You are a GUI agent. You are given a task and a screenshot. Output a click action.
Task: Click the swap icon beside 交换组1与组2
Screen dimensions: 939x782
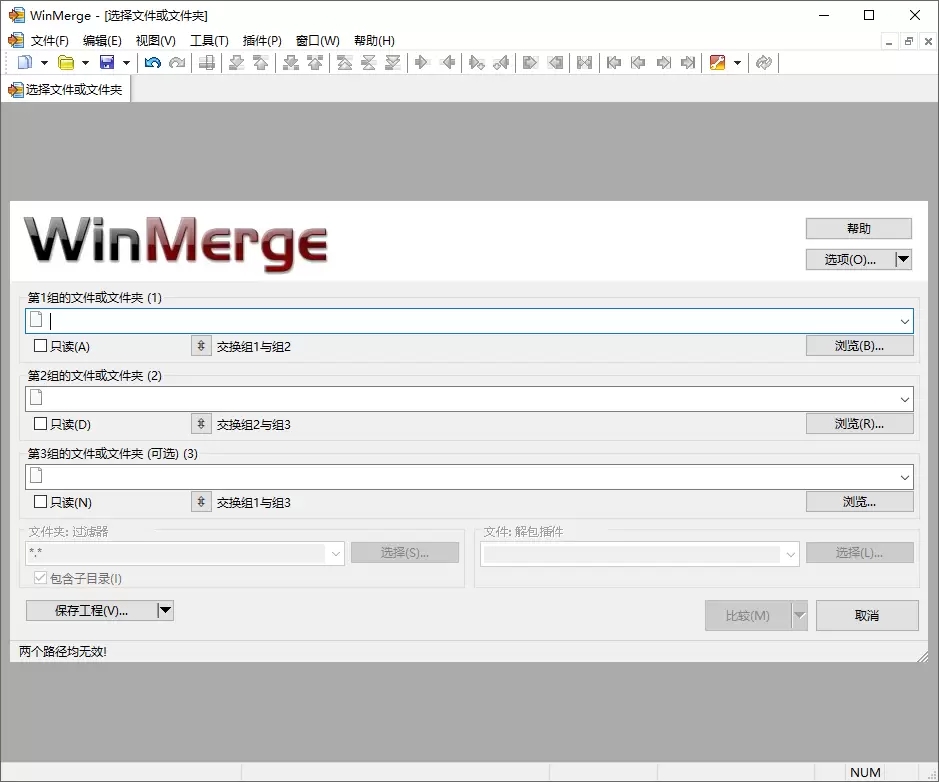[x=201, y=346]
